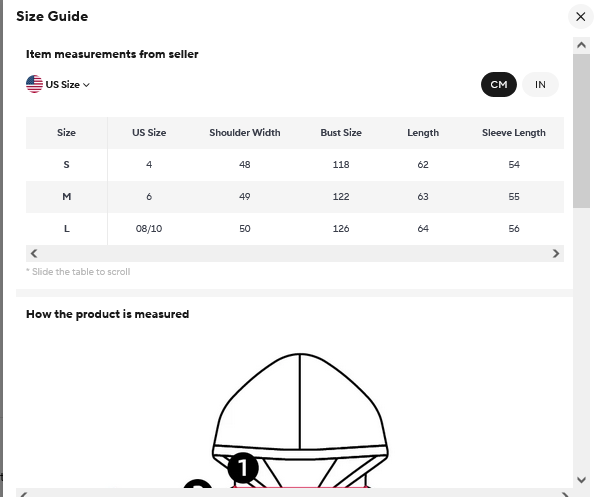The height and width of the screenshot is (497, 595).
Task: Switch measurements to IN
Action: click(x=540, y=84)
